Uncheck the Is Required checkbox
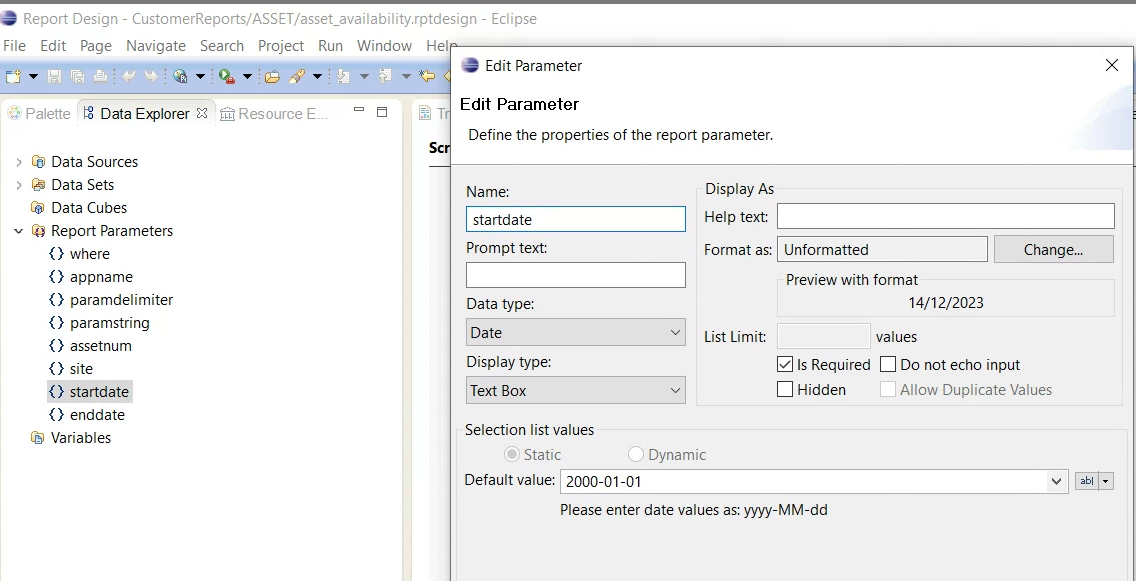This screenshot has width=1136, height=581. (x=786, y=365)
